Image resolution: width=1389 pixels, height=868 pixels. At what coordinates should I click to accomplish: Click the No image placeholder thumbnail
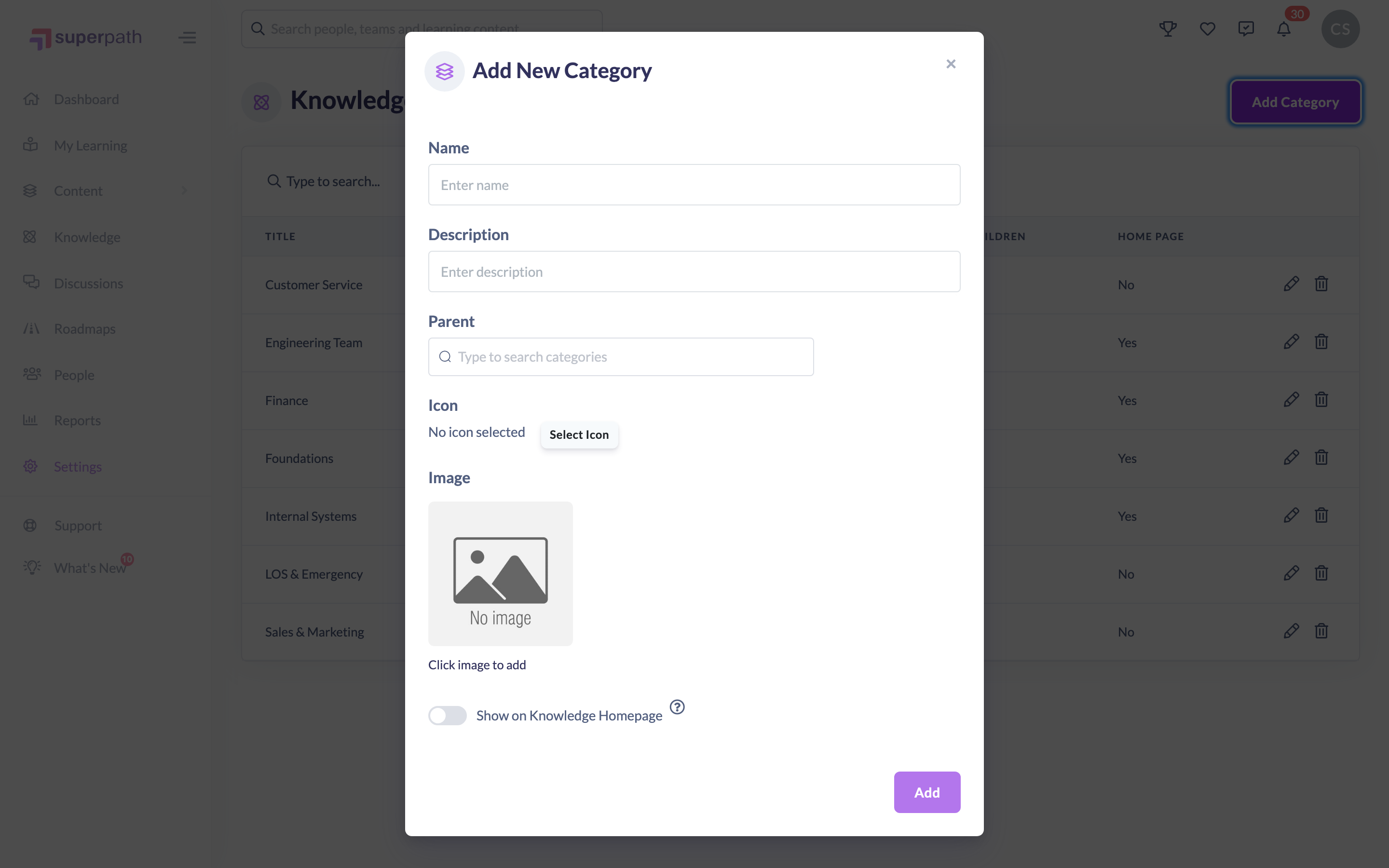pyautogui.click(x=500, y=573)
